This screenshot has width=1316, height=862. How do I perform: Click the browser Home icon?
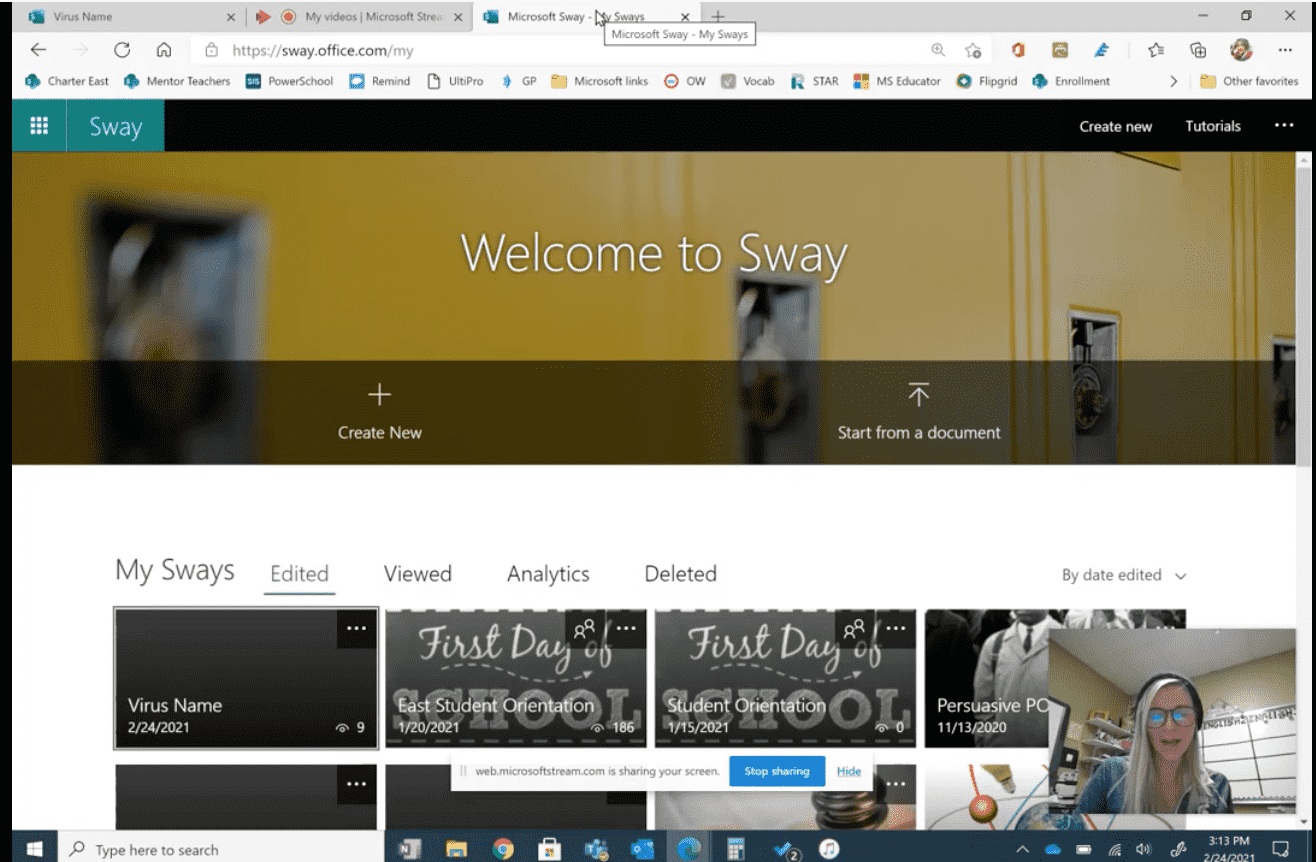click(162, 49)
